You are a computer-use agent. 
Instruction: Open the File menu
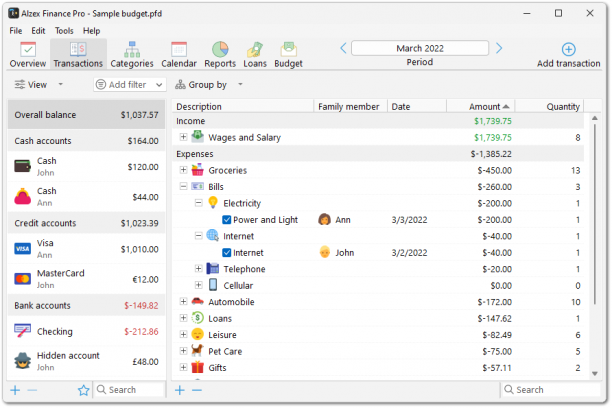[x=16, y=30]
